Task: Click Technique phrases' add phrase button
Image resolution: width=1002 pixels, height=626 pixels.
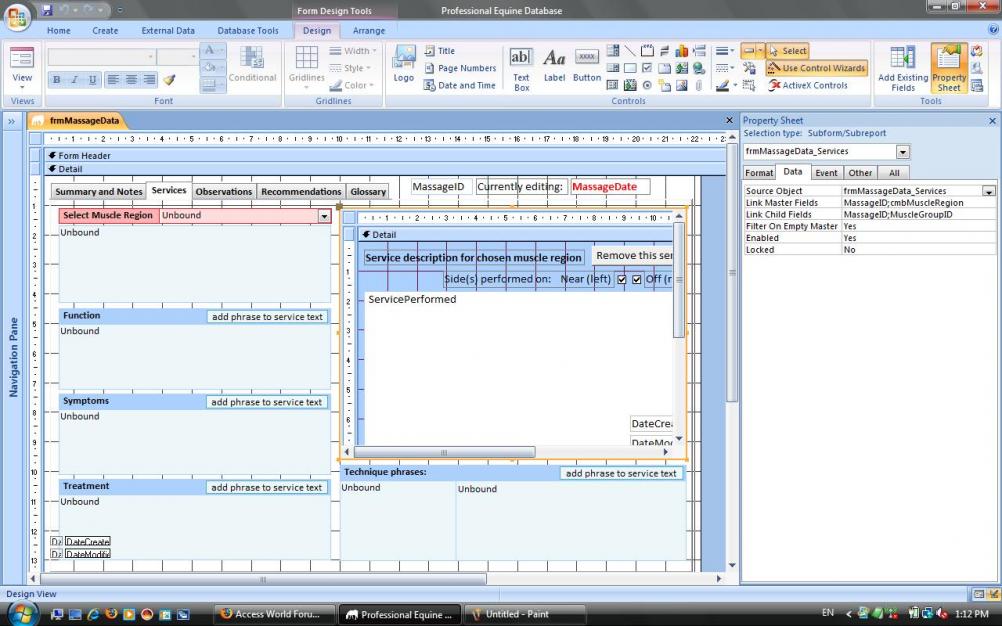Action: click(621, 473)
